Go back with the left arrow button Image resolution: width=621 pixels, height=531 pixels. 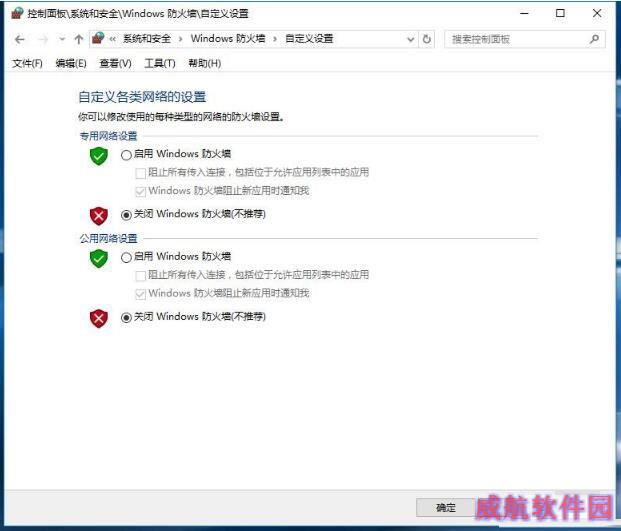19,39
